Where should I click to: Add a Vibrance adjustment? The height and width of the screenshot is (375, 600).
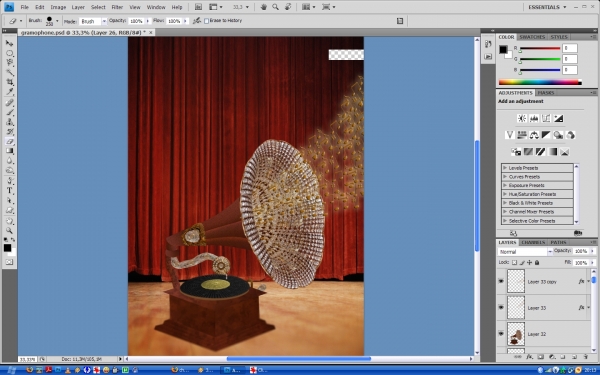[509, 135]
